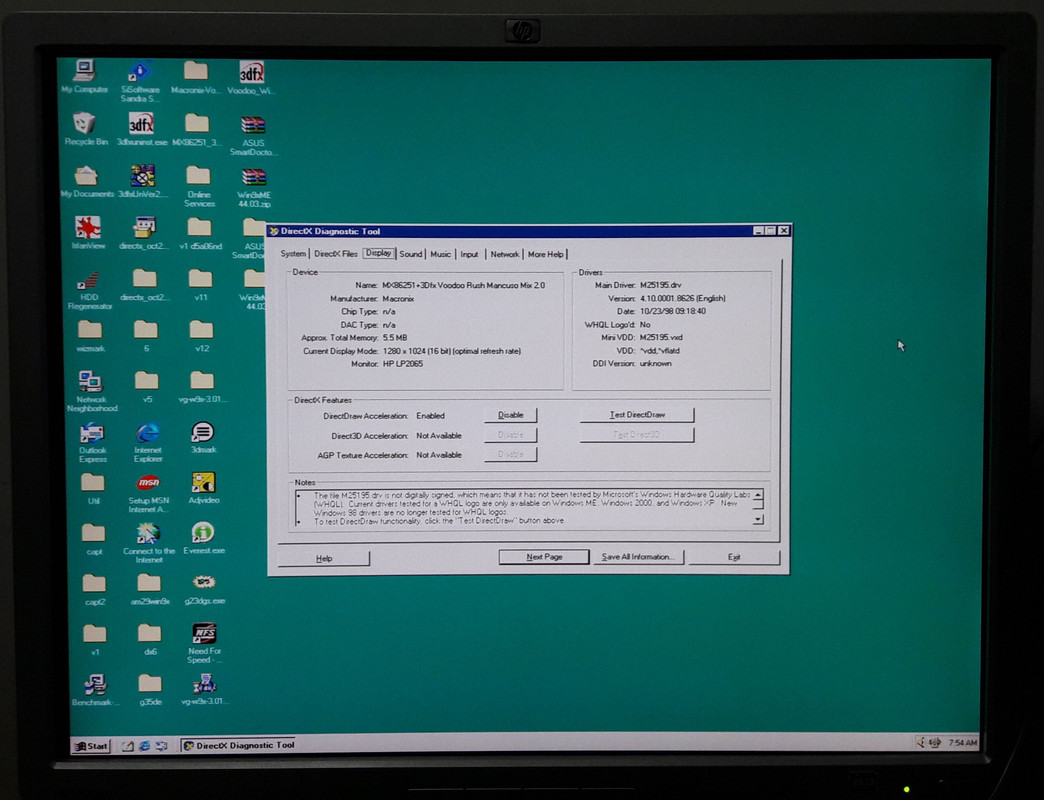Select the Macronix-Vo... folder icon
The image size is (1044, 800).
[195, 77]
